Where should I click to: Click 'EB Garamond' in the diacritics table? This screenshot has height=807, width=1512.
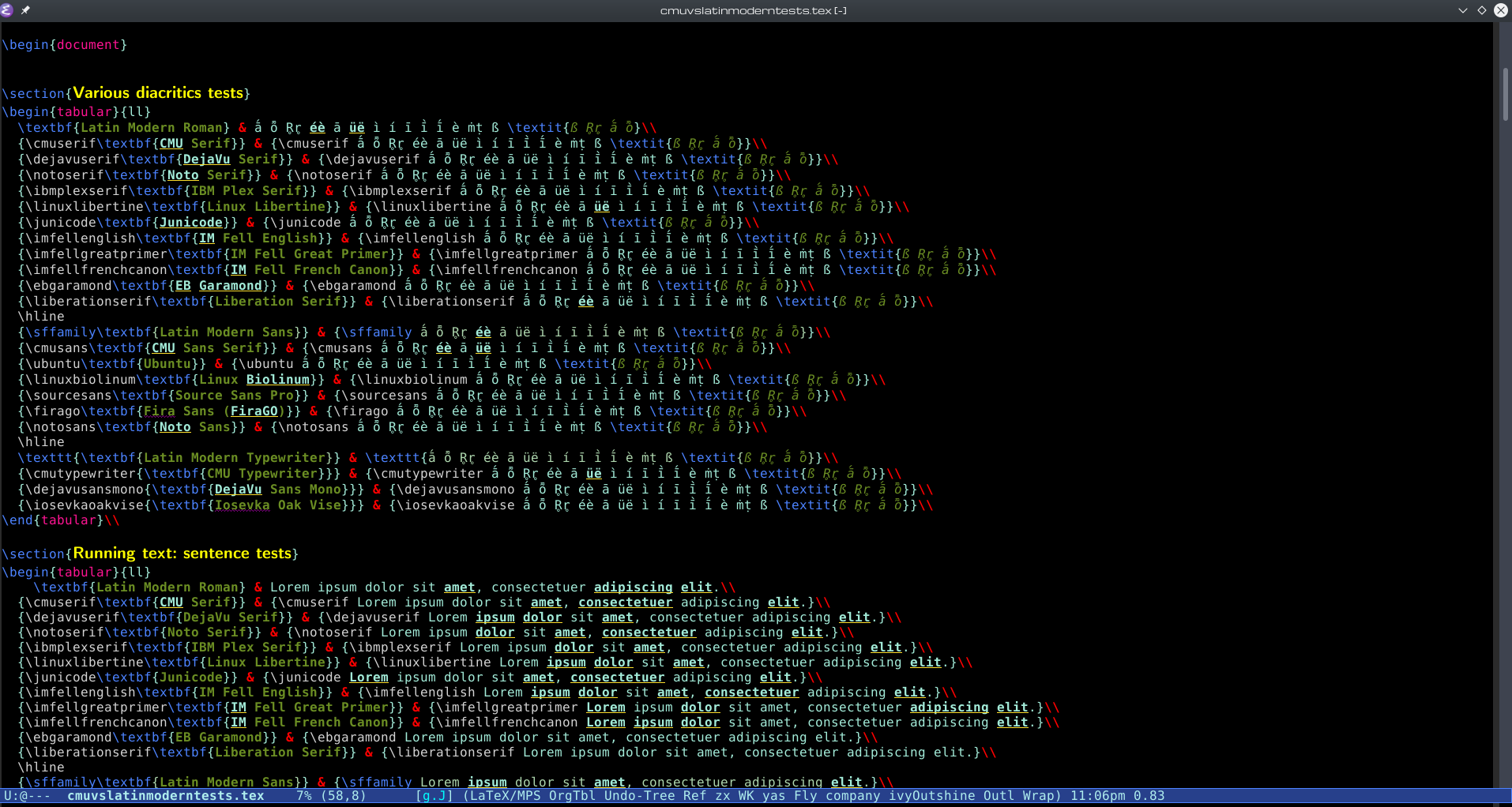(219, 286)
